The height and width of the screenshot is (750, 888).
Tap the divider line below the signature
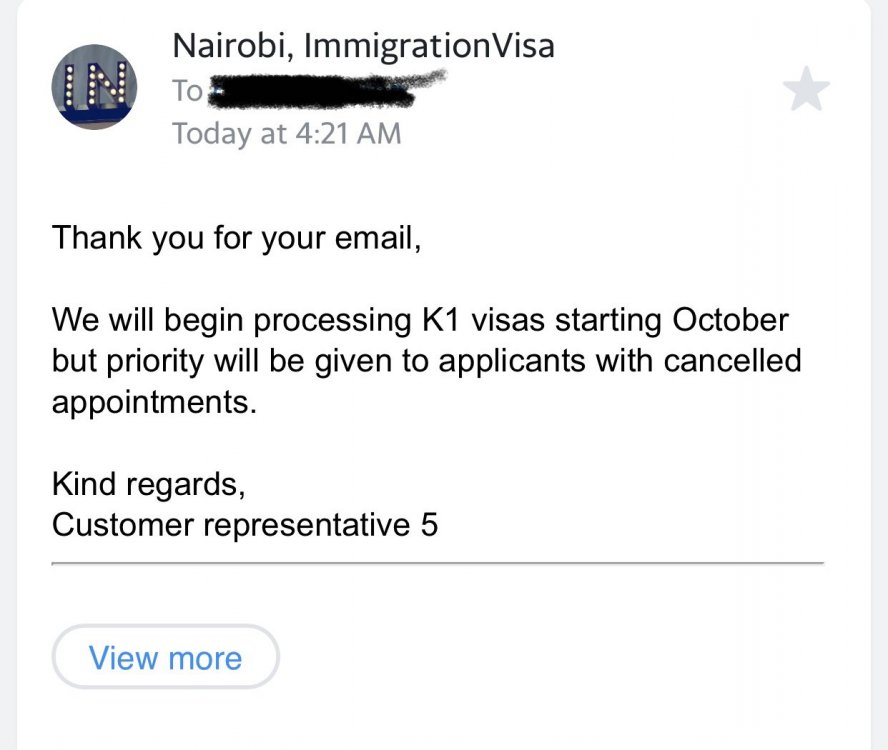(437, 564)
